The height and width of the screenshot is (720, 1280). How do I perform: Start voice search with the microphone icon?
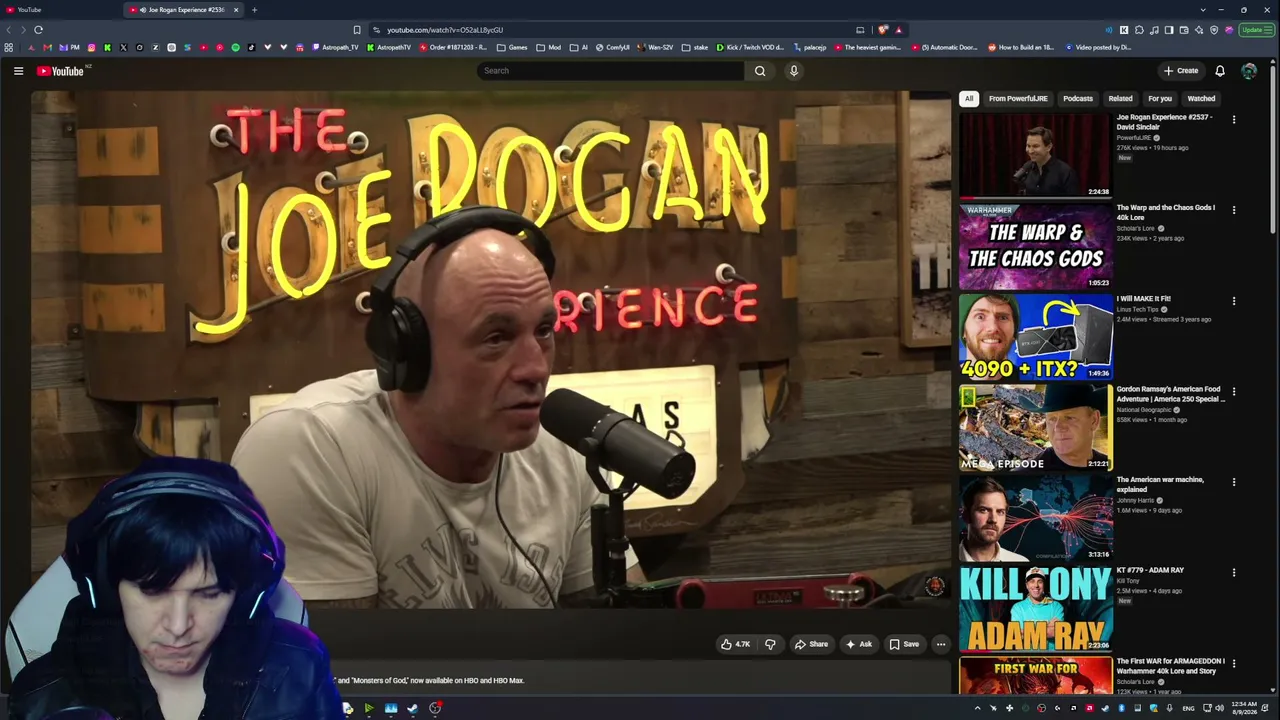(x=794, y=71)
